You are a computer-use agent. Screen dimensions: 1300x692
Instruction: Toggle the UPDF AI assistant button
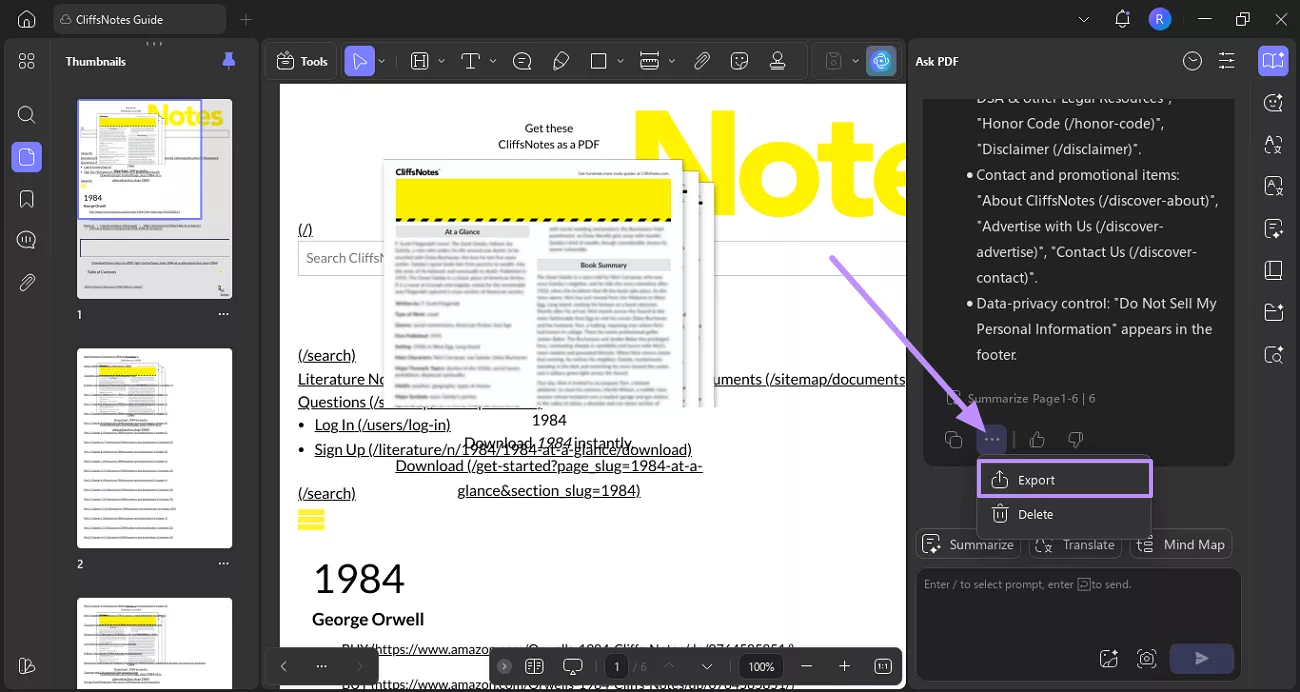881,61
